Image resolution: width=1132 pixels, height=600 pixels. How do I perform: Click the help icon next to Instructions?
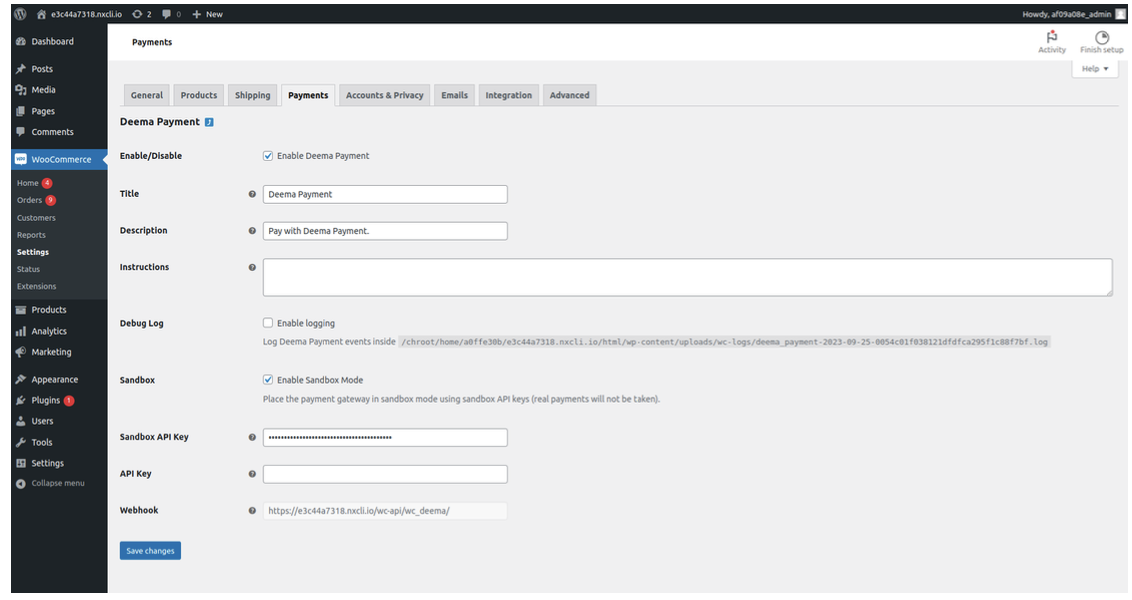(x=252, y=267)
